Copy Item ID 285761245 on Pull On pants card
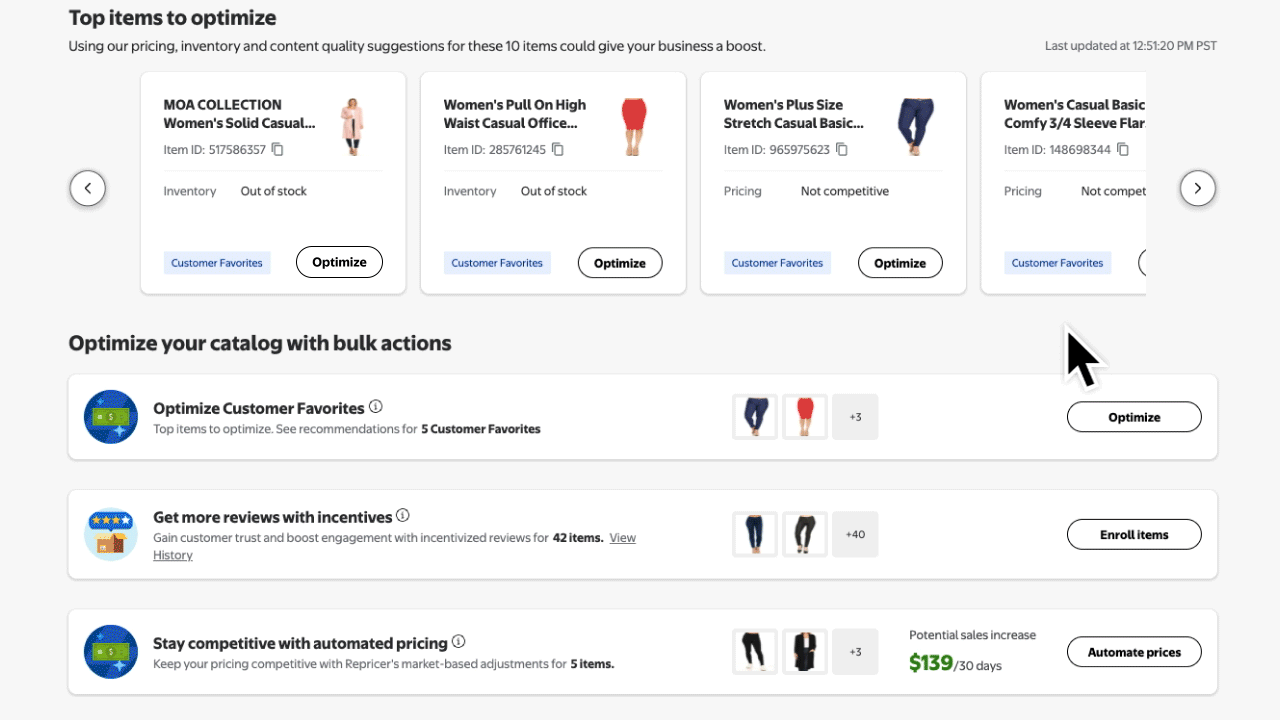This screenshot has width=1280, height=720. (x=557, y=148)
